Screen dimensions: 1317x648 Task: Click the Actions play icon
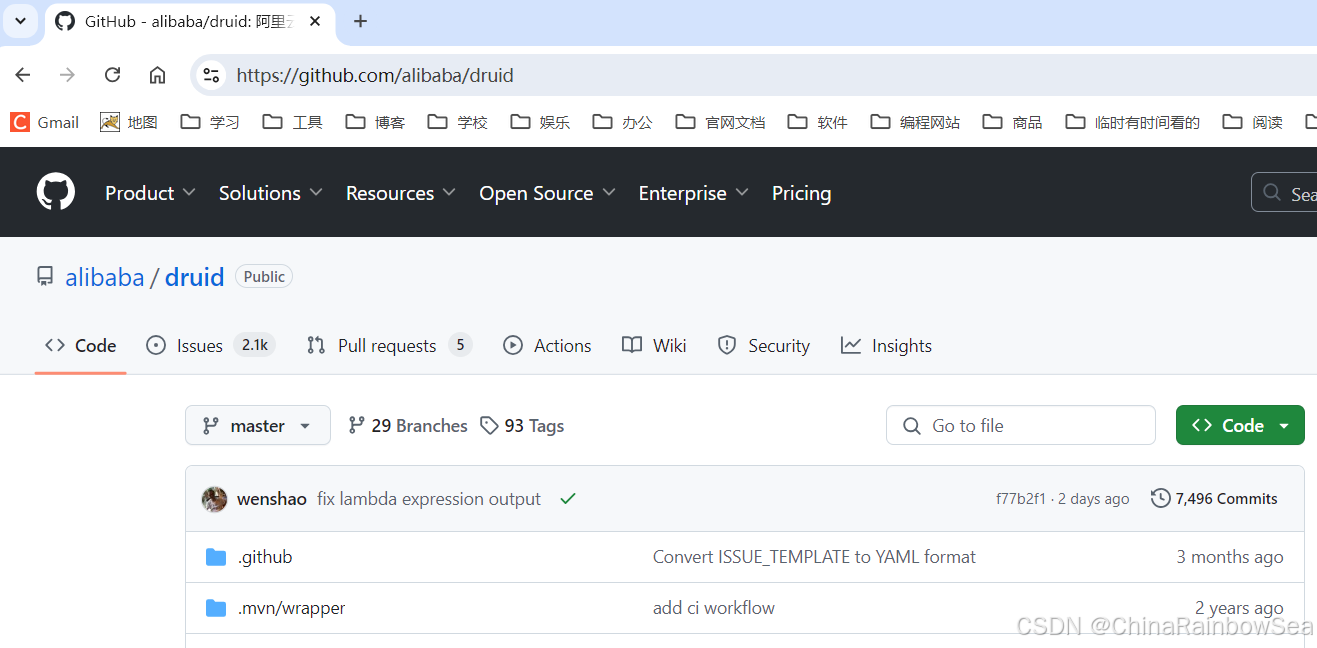click(x=514, y=345)
